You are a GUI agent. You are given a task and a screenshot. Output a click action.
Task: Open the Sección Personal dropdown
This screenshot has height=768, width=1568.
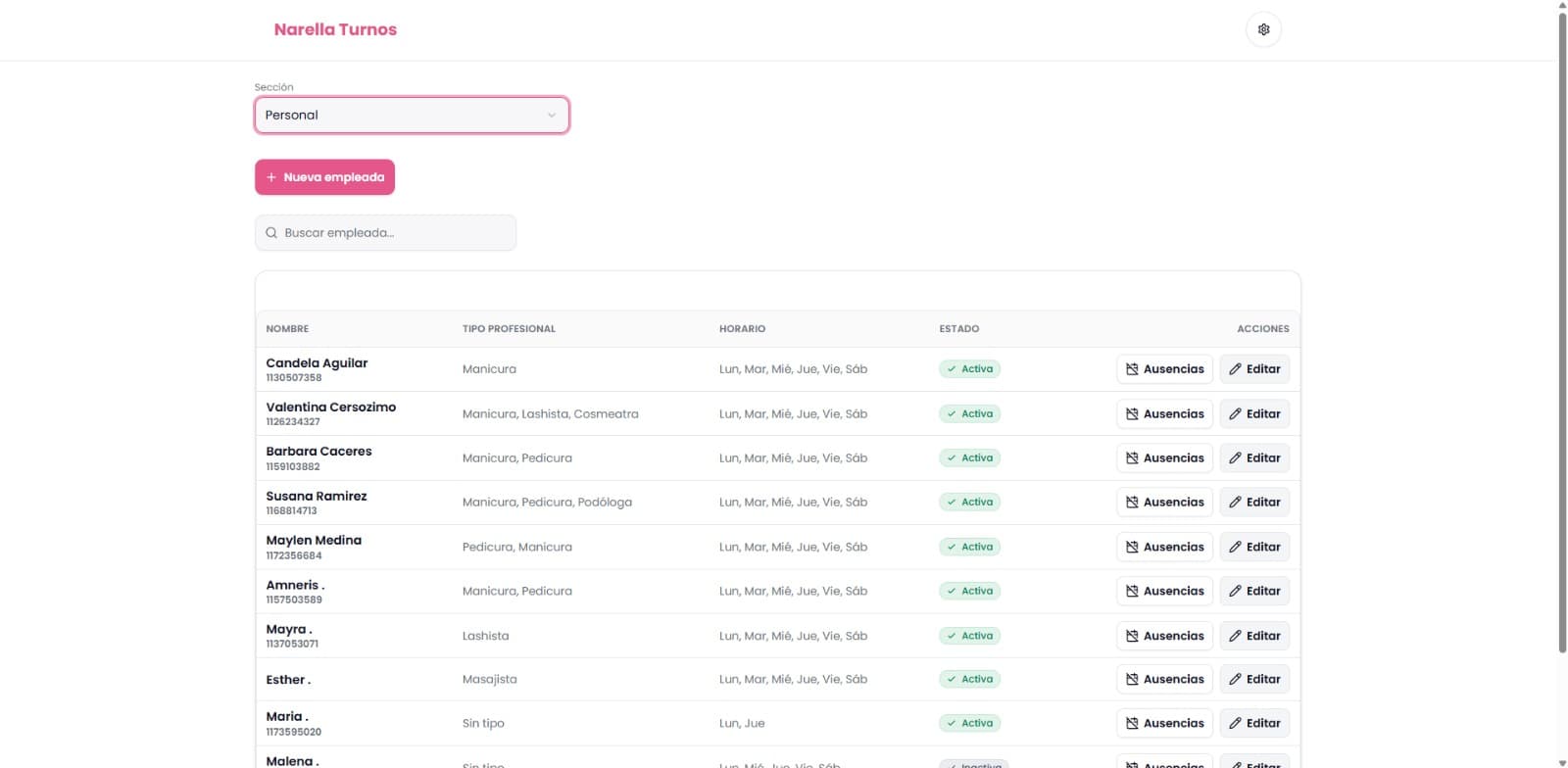coord(412,116)
